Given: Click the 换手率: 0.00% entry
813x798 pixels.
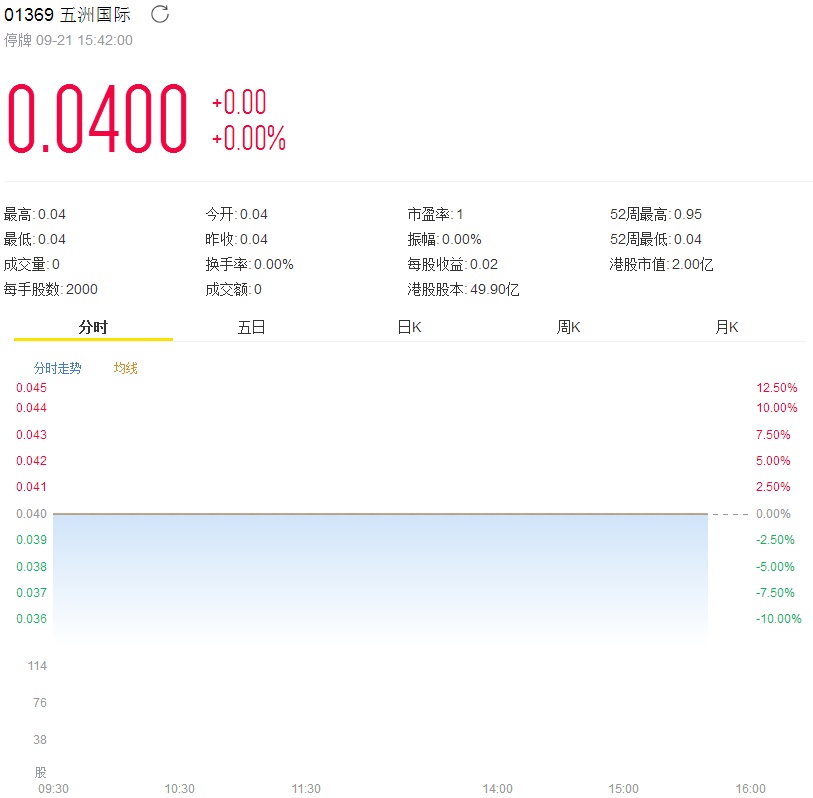Looking at the screenshot, I should 249,264.
